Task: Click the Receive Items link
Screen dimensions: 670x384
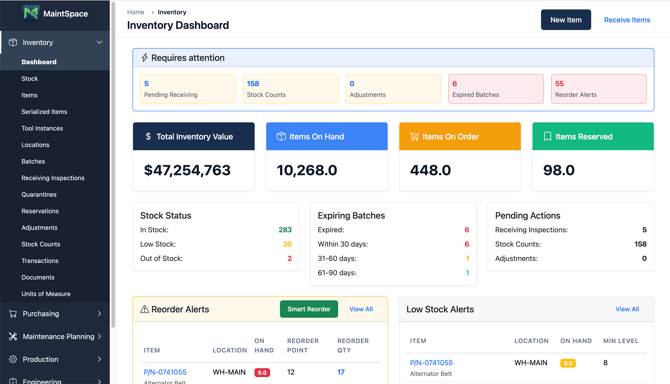Action: [627, 20]
